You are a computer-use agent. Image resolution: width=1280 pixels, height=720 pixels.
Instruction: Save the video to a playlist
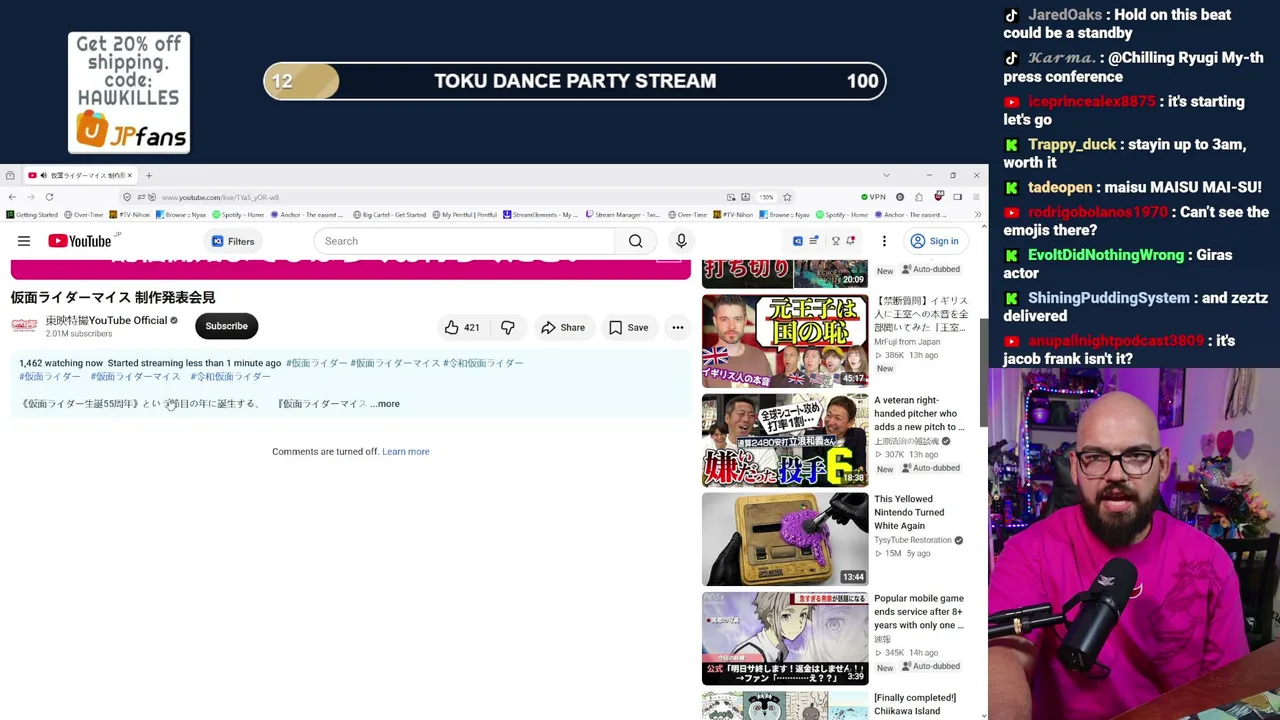[x=629, y=327]
